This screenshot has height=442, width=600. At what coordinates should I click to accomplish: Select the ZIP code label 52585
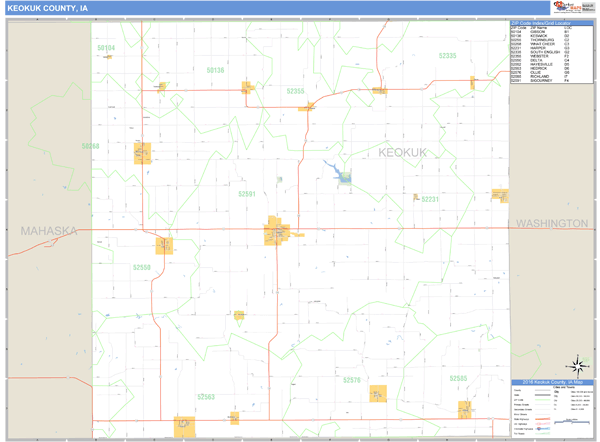pos(458,378)
